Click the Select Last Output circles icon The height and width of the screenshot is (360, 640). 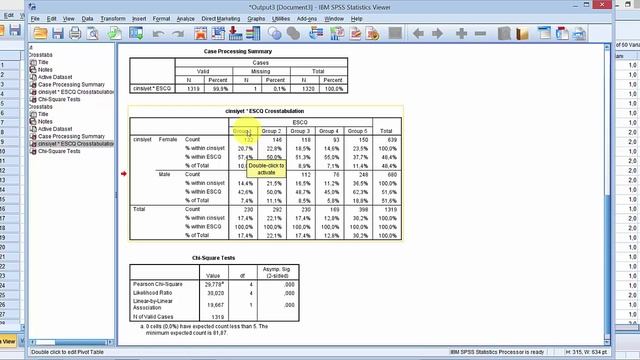click(x=275, y=33)
